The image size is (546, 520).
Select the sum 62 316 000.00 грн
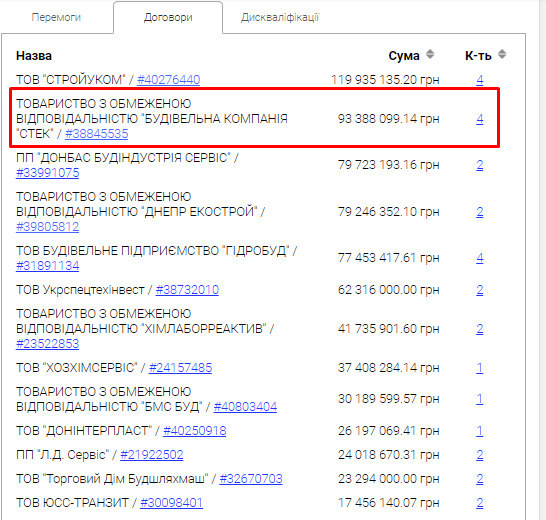click(389, 290)
